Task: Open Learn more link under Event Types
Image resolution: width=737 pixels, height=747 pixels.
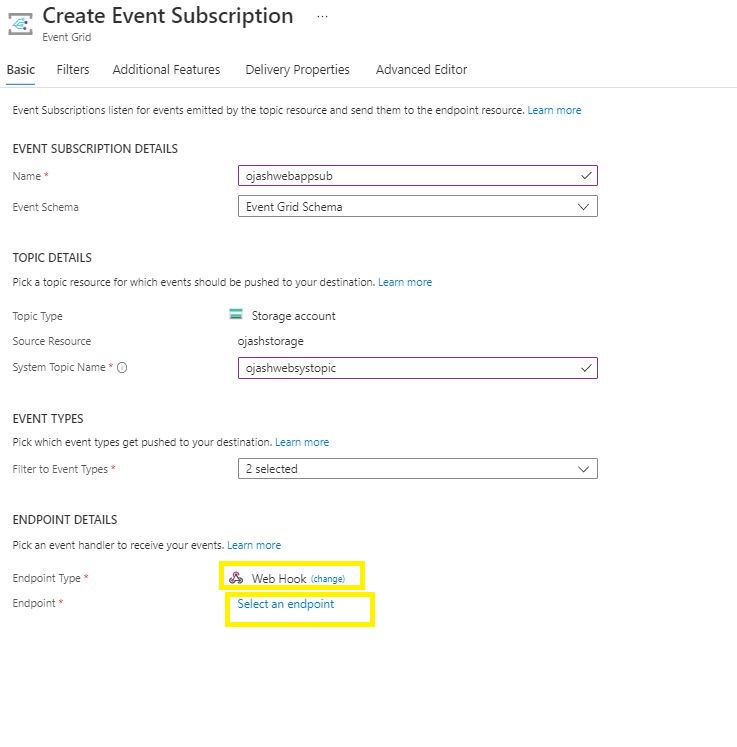Action: (302, 442)
